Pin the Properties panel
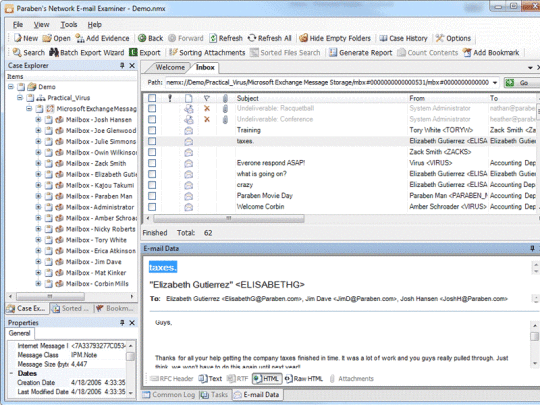Image resolution: width=540 pixels, height=405 pixels. [x=122, y=323]
